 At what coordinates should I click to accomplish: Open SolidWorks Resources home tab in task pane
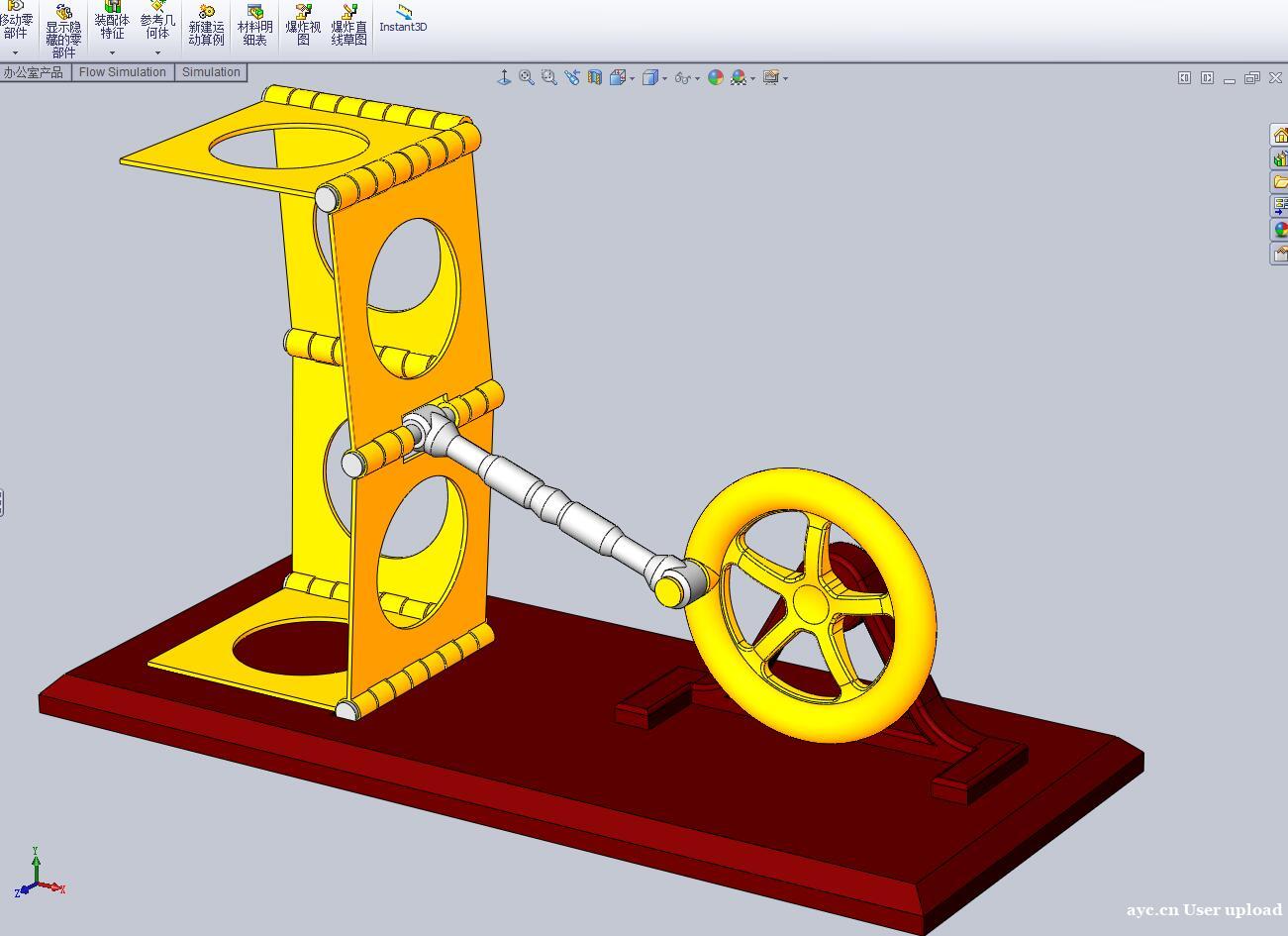(x=1279, y=135)
